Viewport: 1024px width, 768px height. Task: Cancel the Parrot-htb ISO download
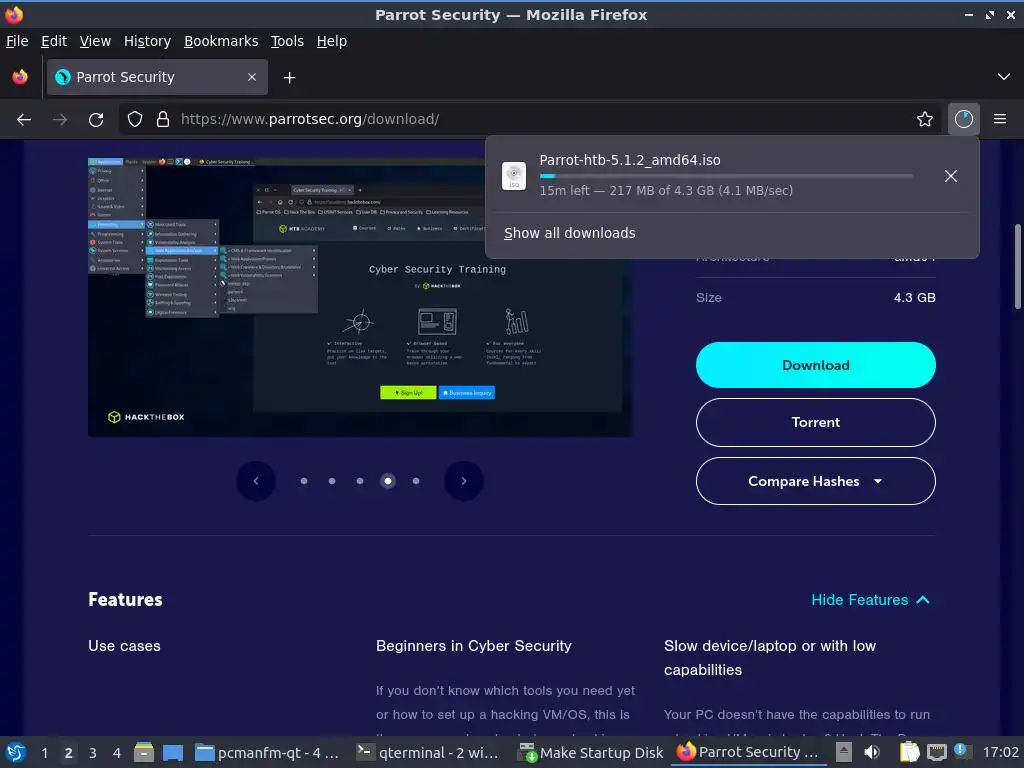(x=950, y=176)
